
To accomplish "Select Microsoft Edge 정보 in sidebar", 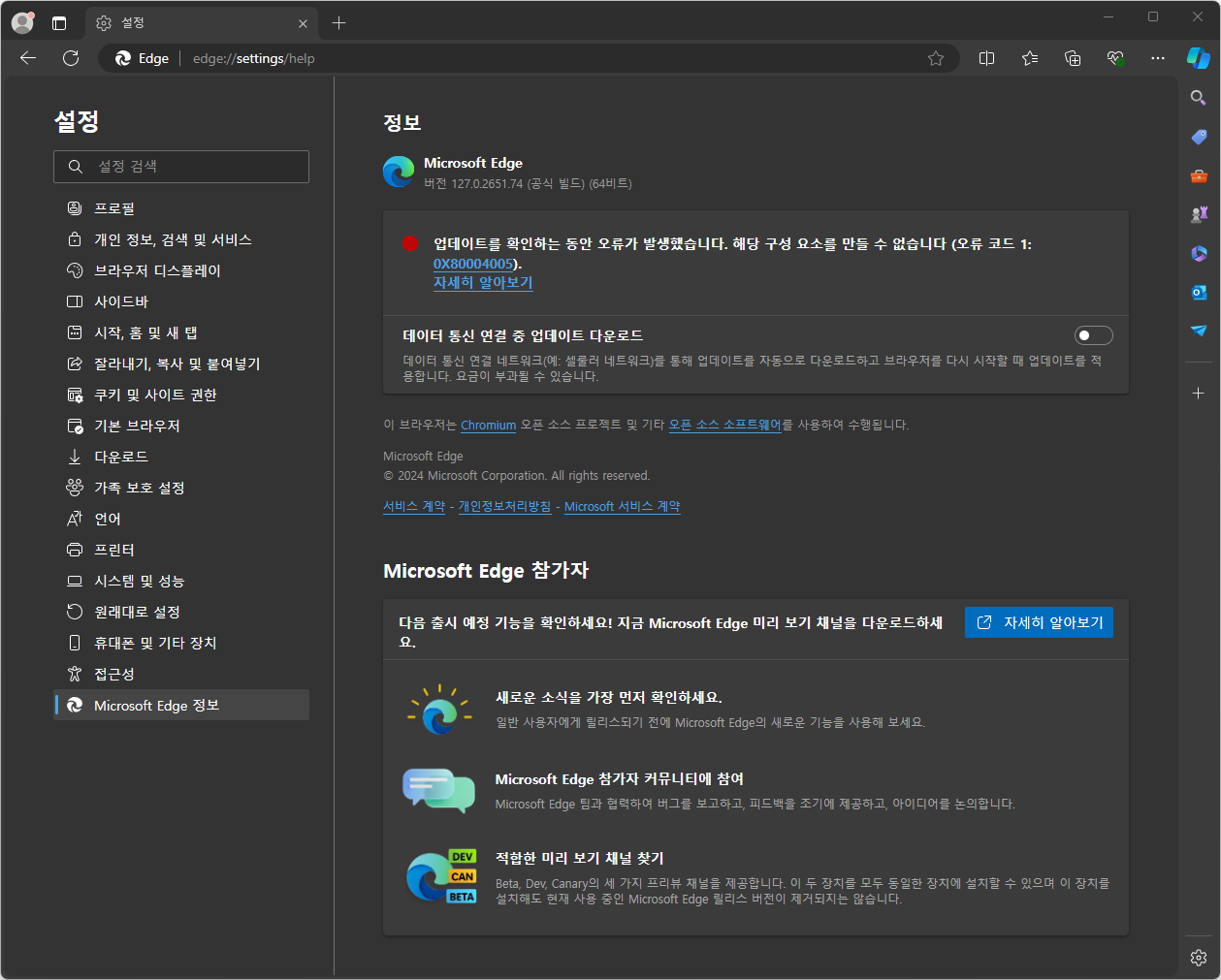I will click(182, 705).
